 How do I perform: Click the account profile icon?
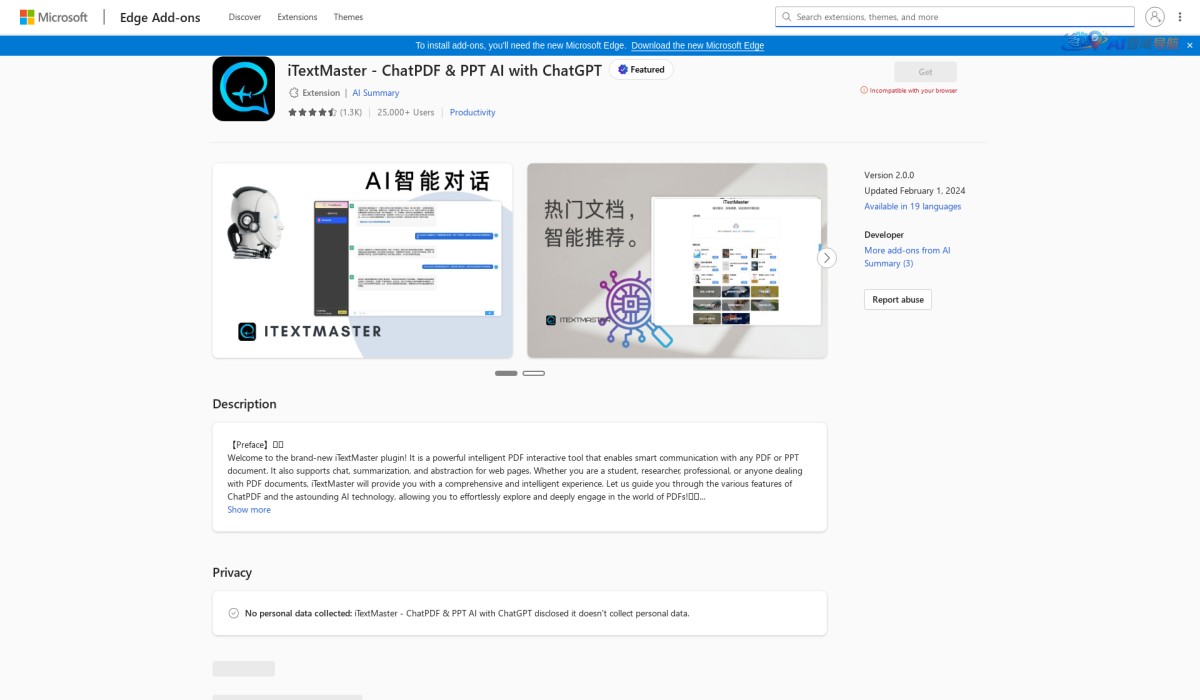point(1155,16)
